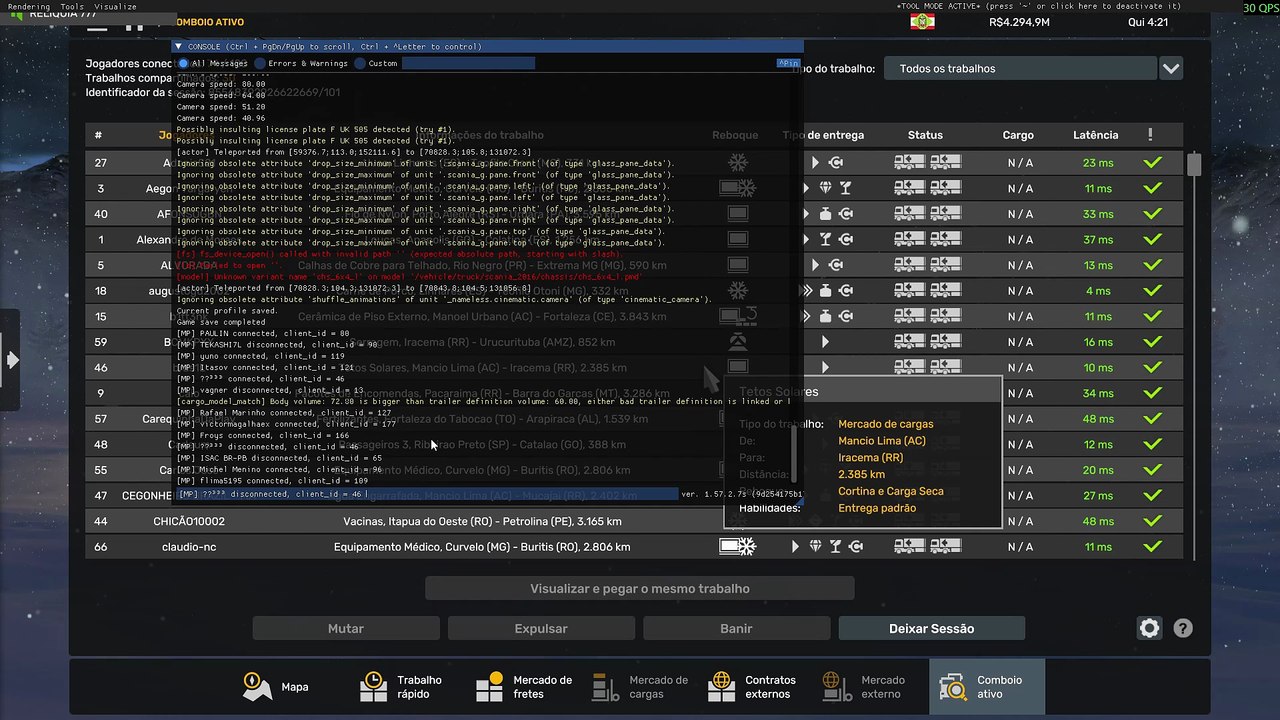1280x720 pixels.
Task: Switch to the Mercado externo tab
Action: (864, 687)
